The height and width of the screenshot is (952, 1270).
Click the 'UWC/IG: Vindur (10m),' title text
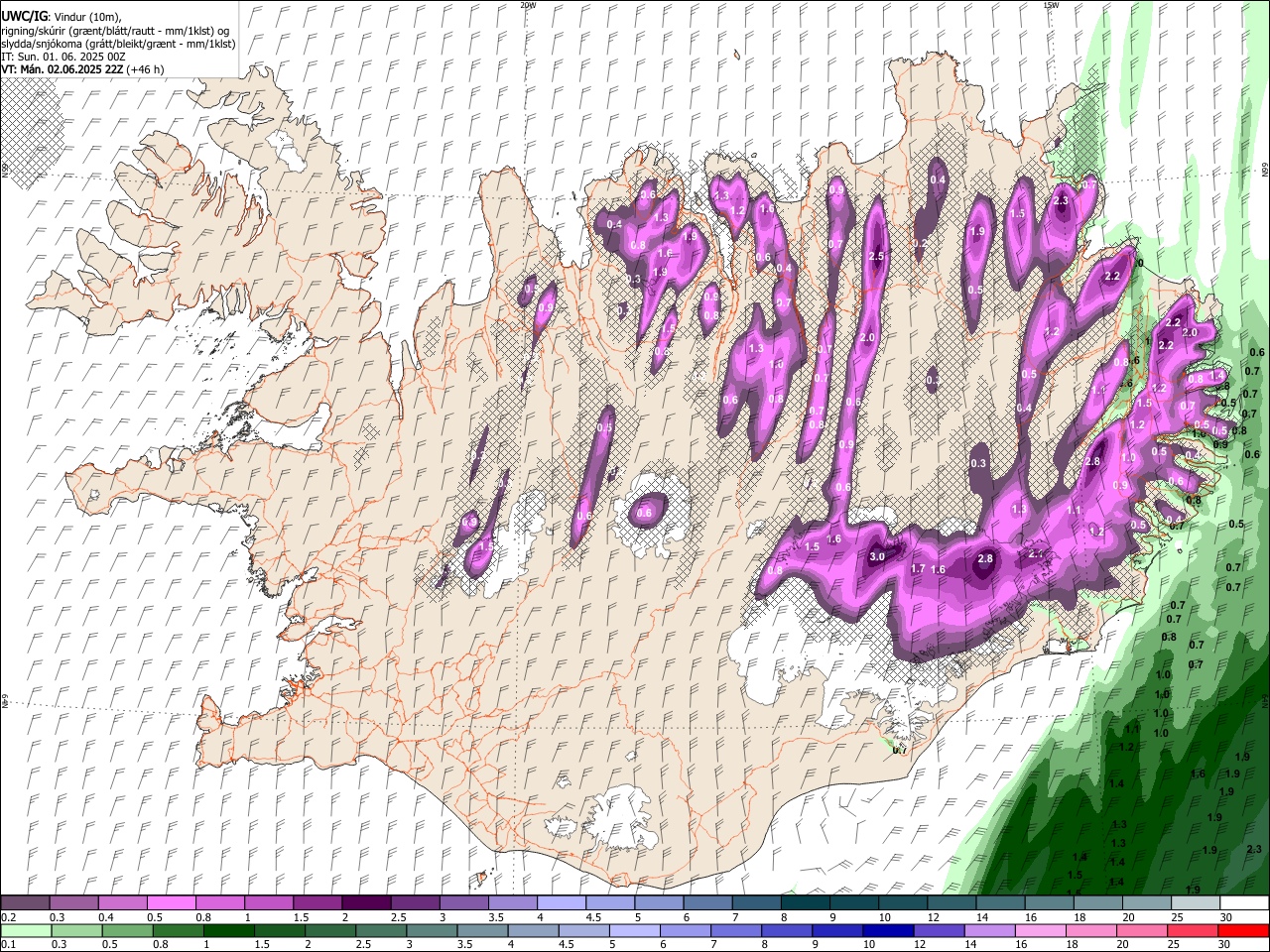(x=61, y=16)
